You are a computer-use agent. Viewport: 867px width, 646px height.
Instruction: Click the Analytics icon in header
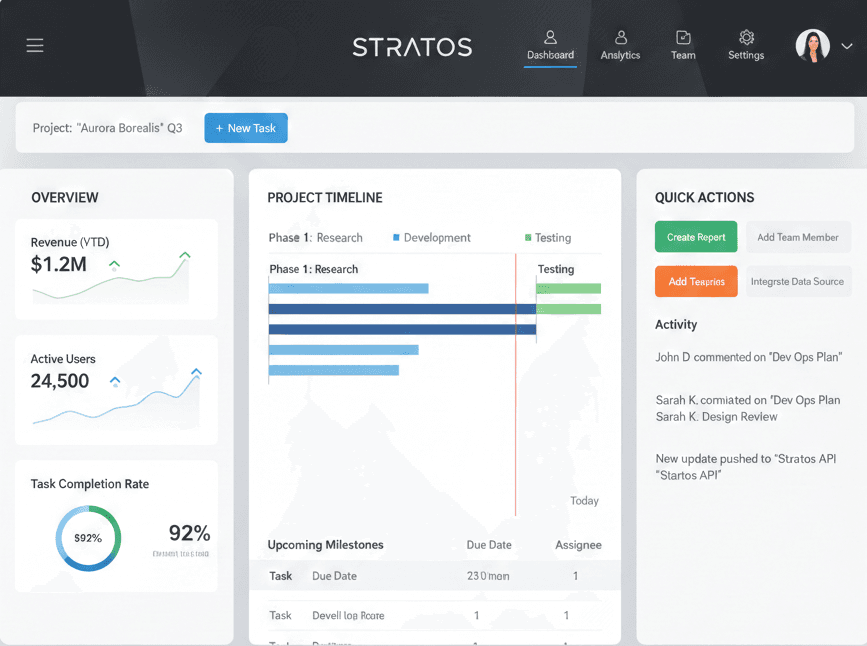coord(620,37)
